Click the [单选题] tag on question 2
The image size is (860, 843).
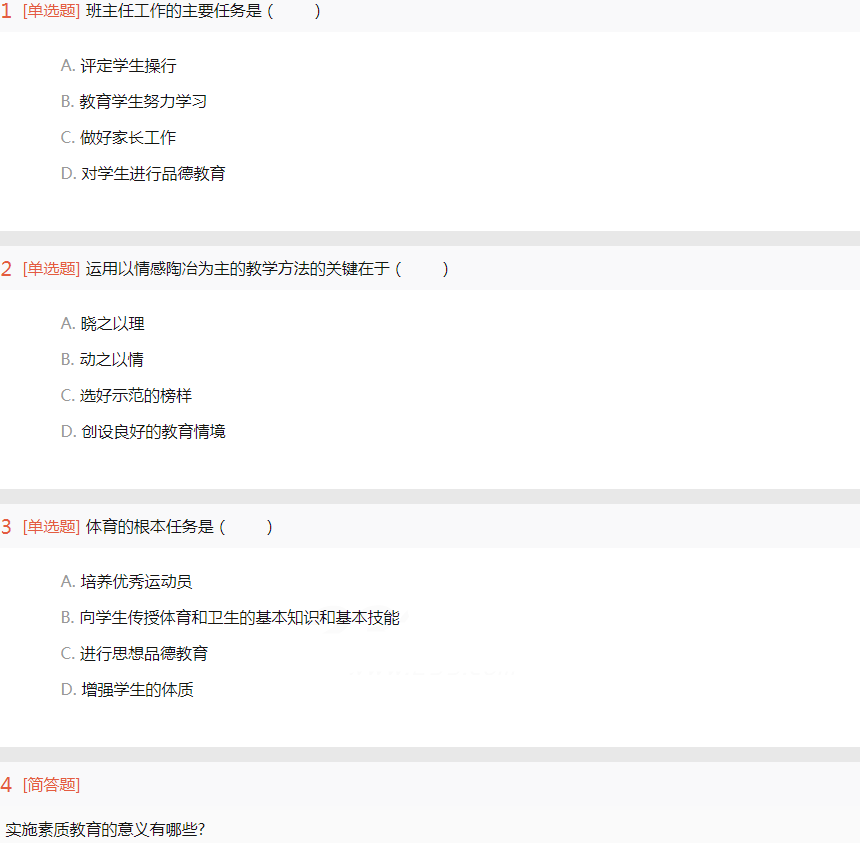click(x=51, y=269)
